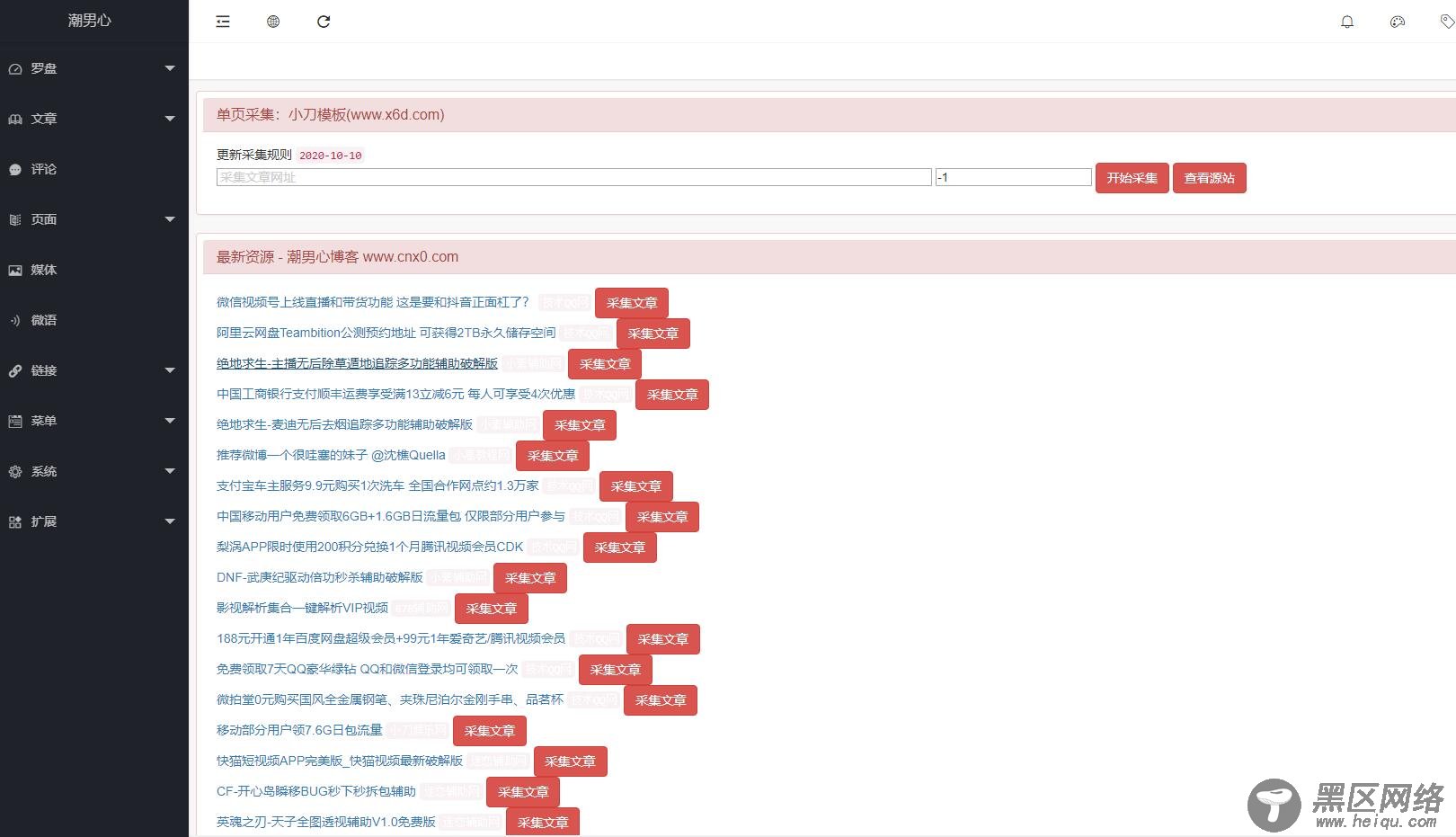This screenshot has width=1456, height=837.
Task: Click the 链接 link chain icon
Action: click(15, 370)
